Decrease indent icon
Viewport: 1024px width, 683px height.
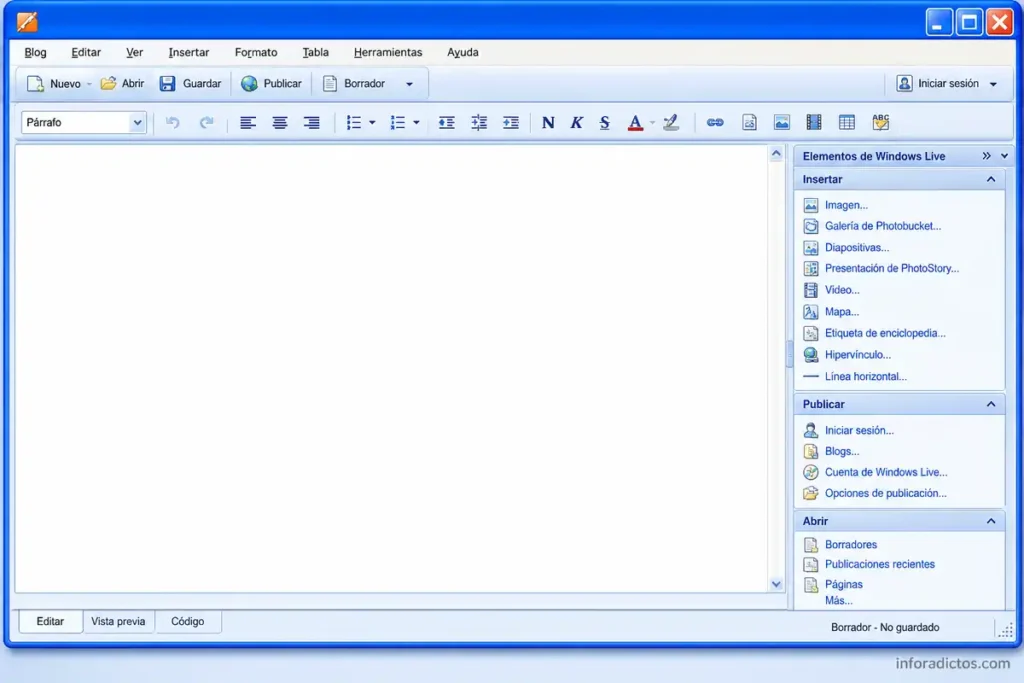click(x=447, y=122)
